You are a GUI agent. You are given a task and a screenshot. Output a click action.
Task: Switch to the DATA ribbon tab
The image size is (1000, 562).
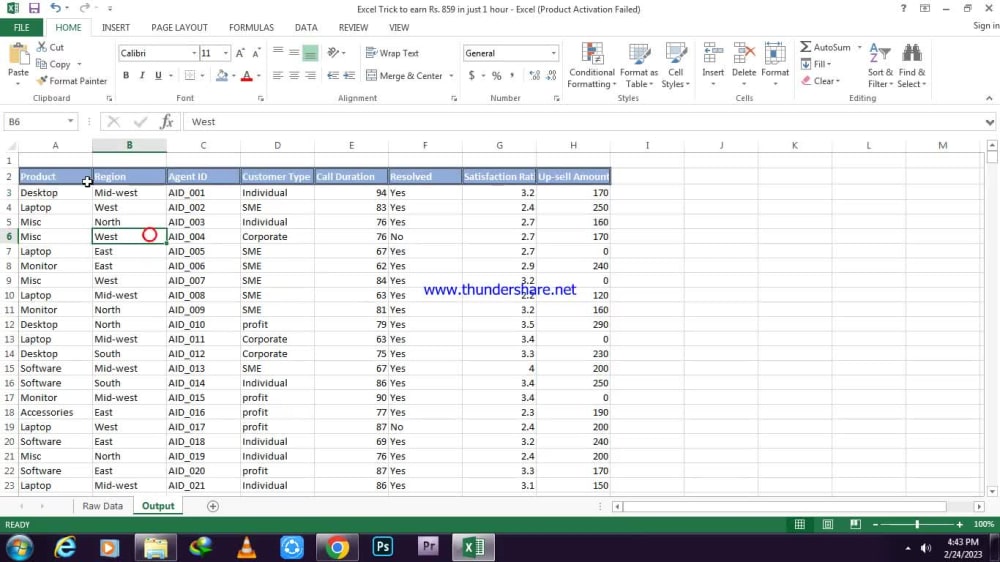(306, 27)
